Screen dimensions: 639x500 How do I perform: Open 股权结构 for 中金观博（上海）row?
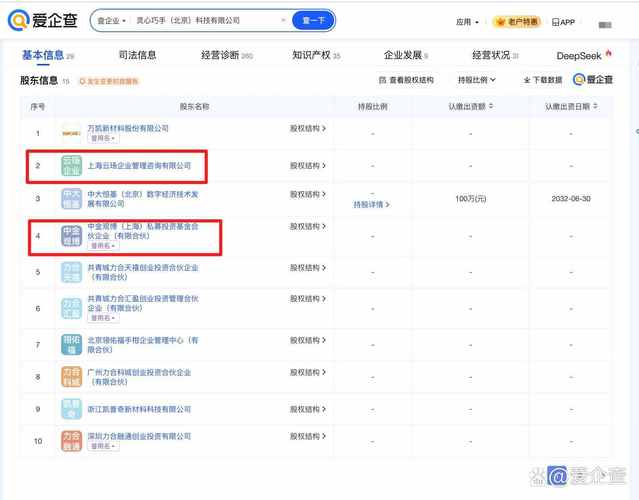click(308, 227)
